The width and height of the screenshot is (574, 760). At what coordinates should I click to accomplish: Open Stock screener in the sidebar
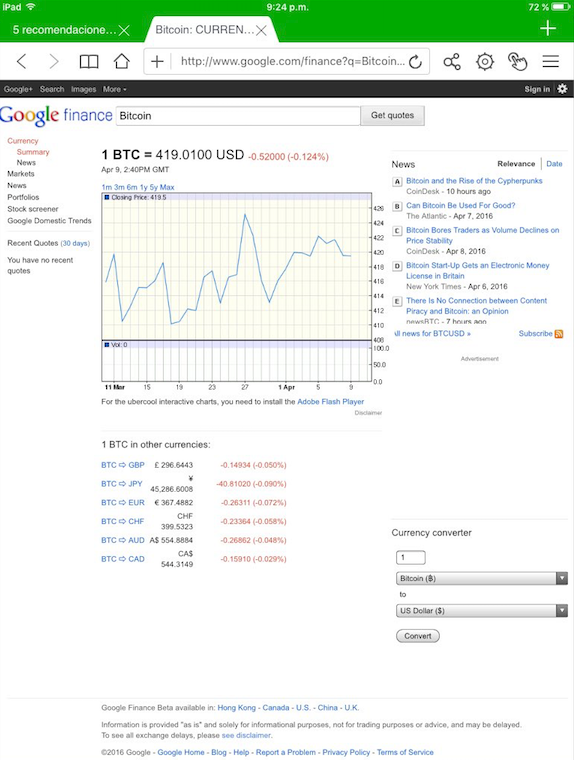pos(32,209)
